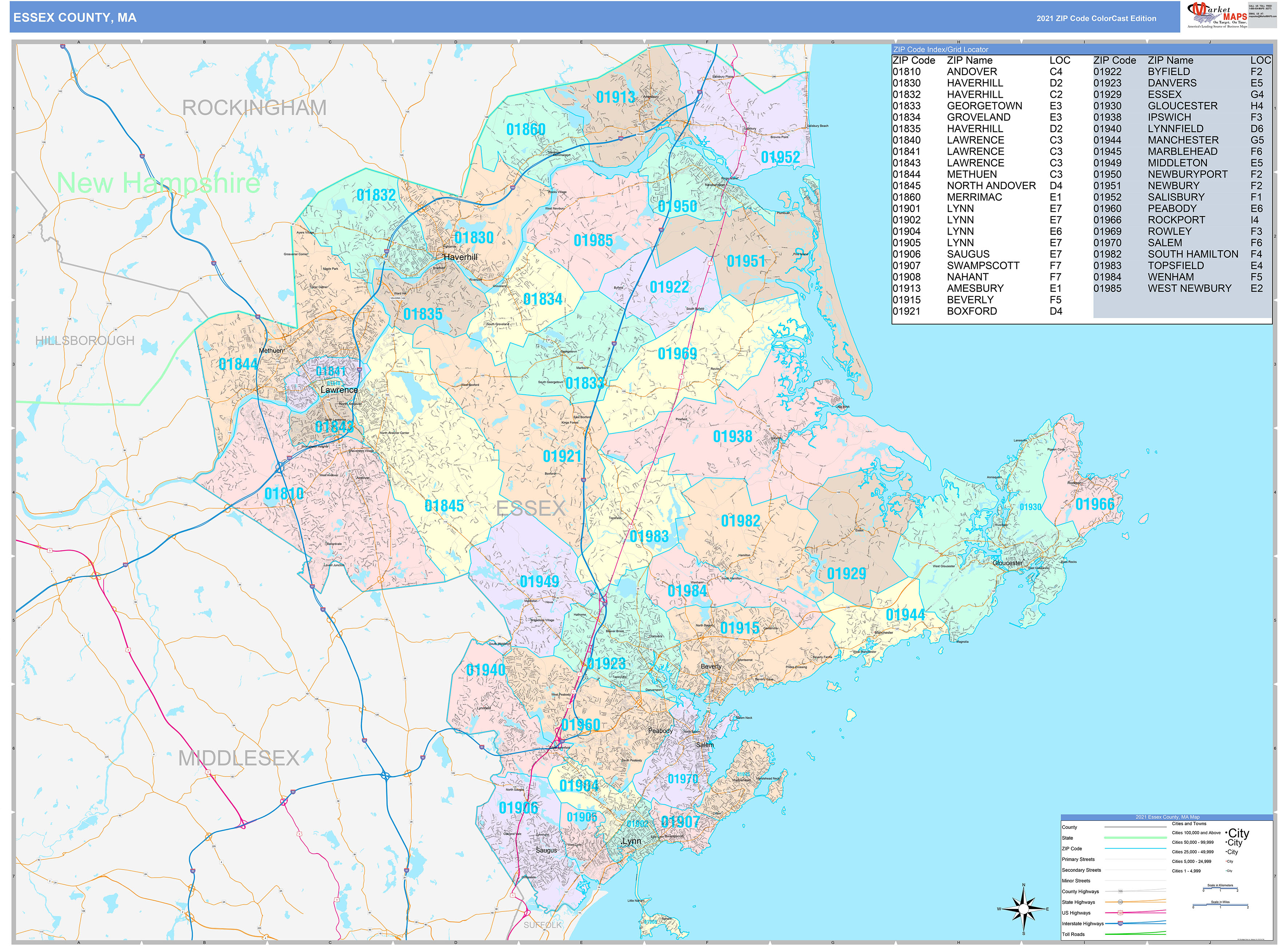The image size is (1288, 946).
Task: Click the MIDDLESEX county label
Action: tap(239, 758)
